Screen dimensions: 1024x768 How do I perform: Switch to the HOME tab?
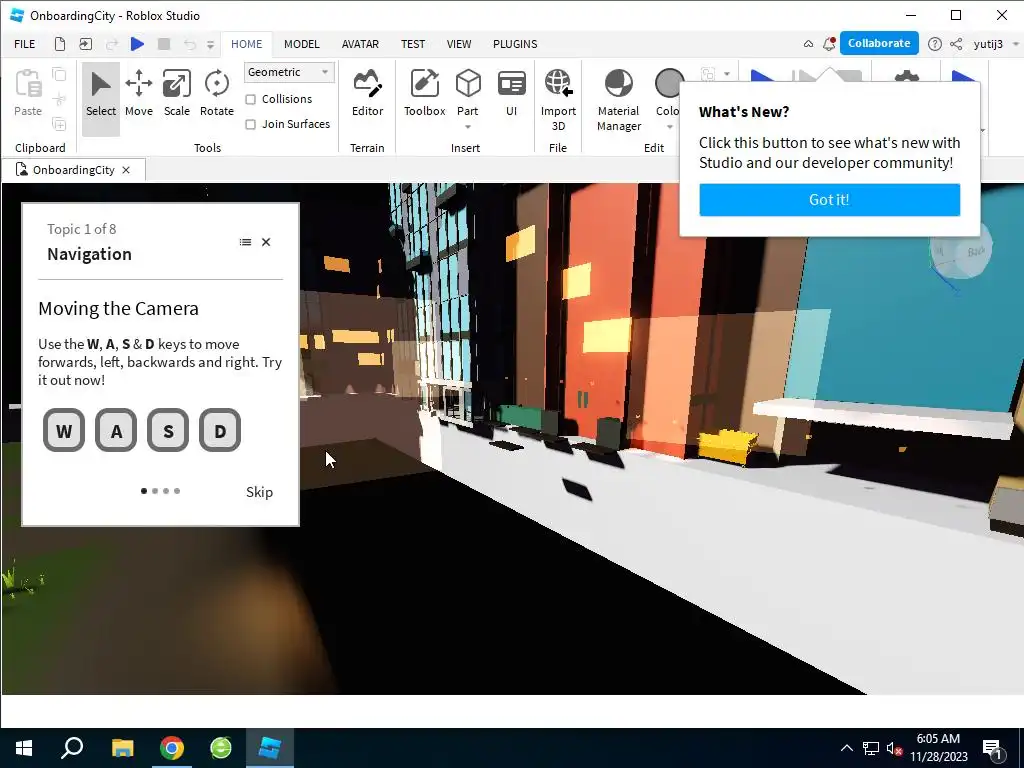(x=247, y=44)
